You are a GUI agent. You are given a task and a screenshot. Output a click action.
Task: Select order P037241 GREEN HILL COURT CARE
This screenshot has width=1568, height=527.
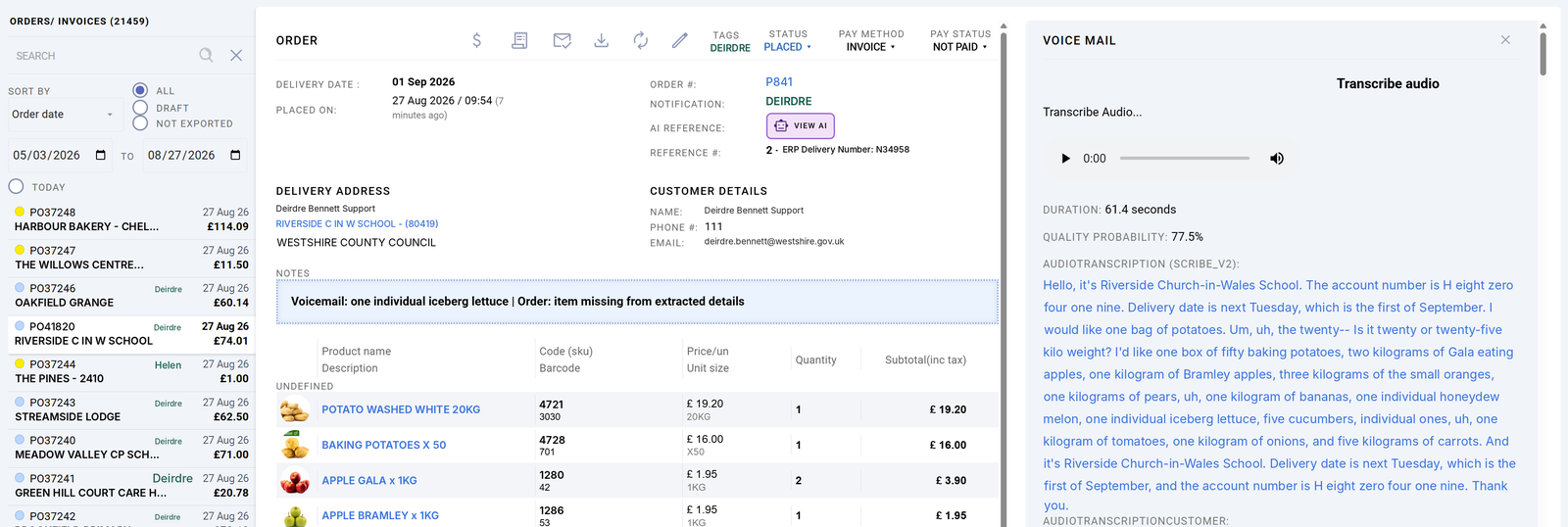tap(127, 486)
